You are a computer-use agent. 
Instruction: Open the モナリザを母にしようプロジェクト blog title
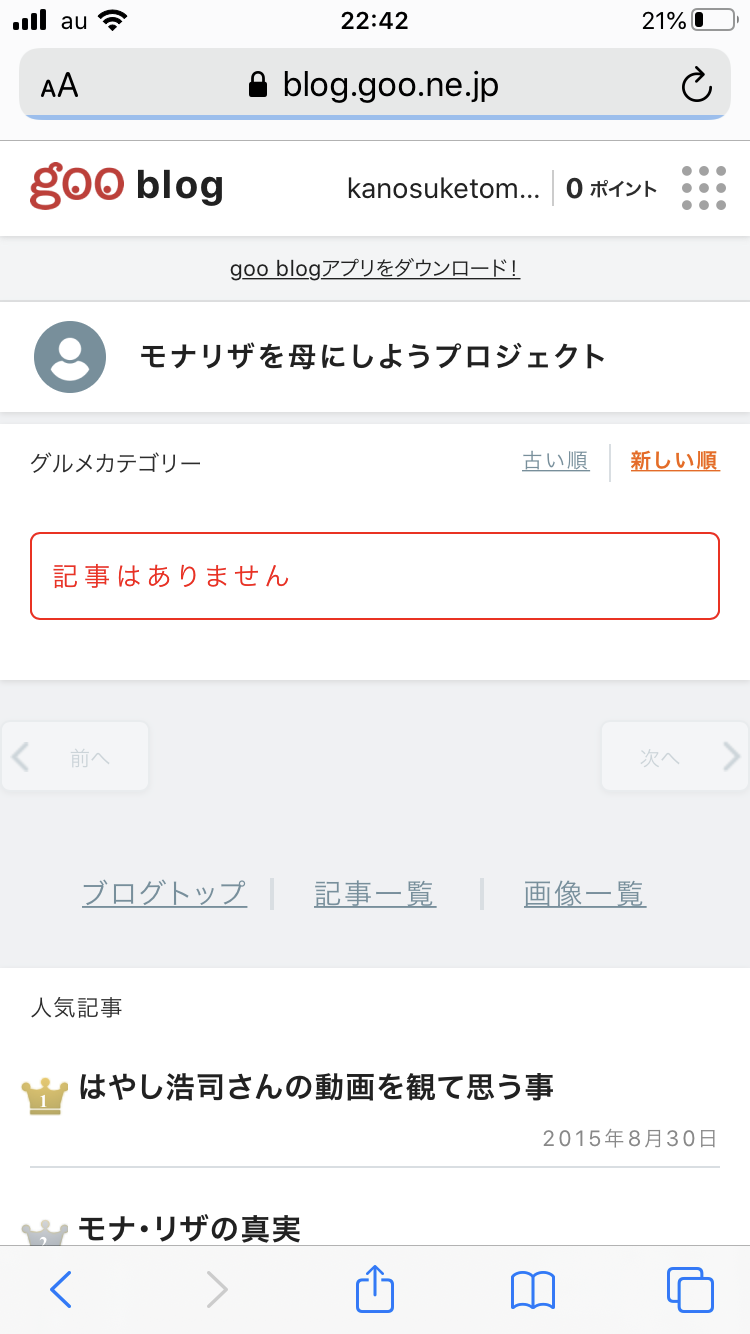pyautogui.click(x=373, y=357)
